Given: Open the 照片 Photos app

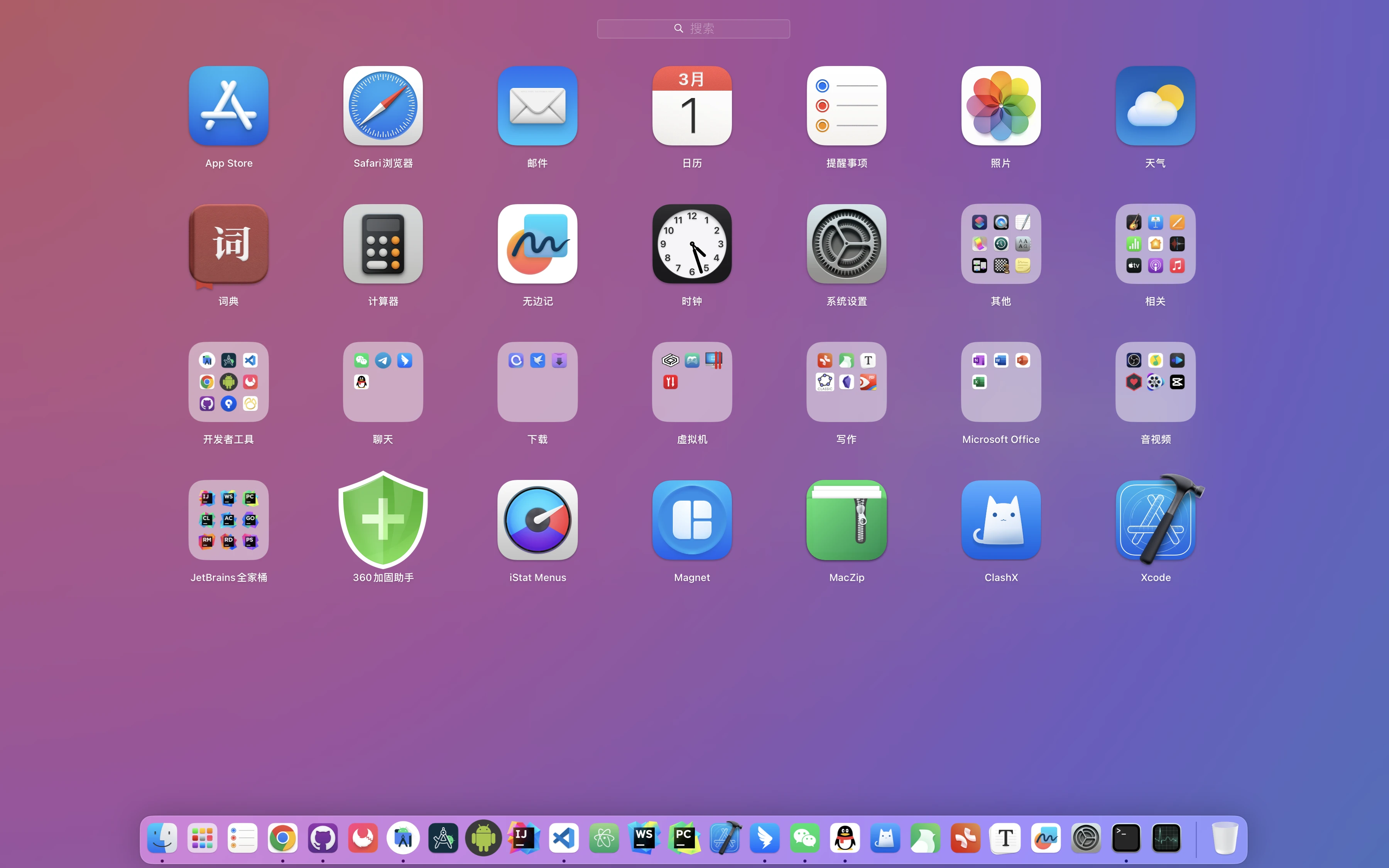Looking at the screenshot, I should [x=1000, y=106].
